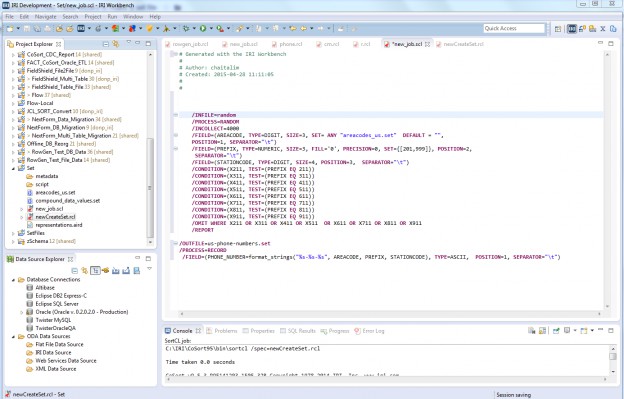Expand the Oracle production connection node

(22, 312)
